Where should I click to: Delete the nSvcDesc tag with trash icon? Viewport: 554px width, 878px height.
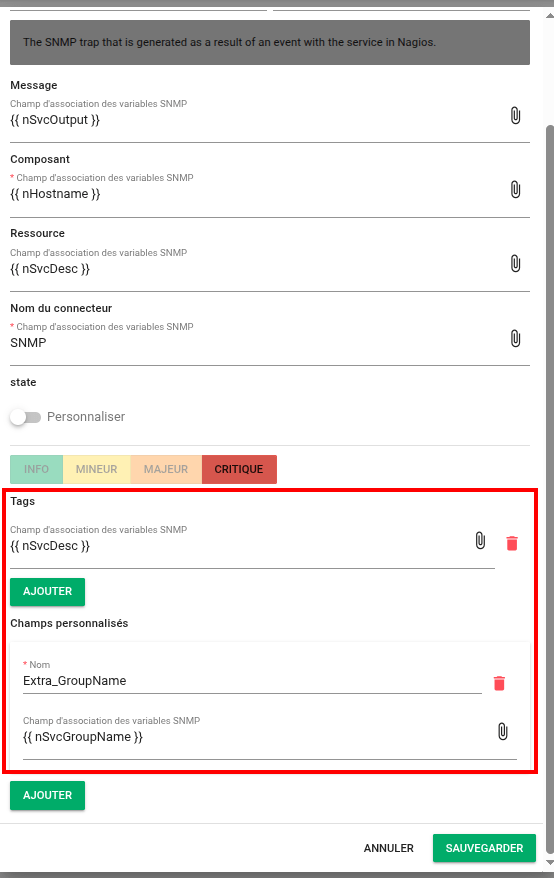coord(512,543)
